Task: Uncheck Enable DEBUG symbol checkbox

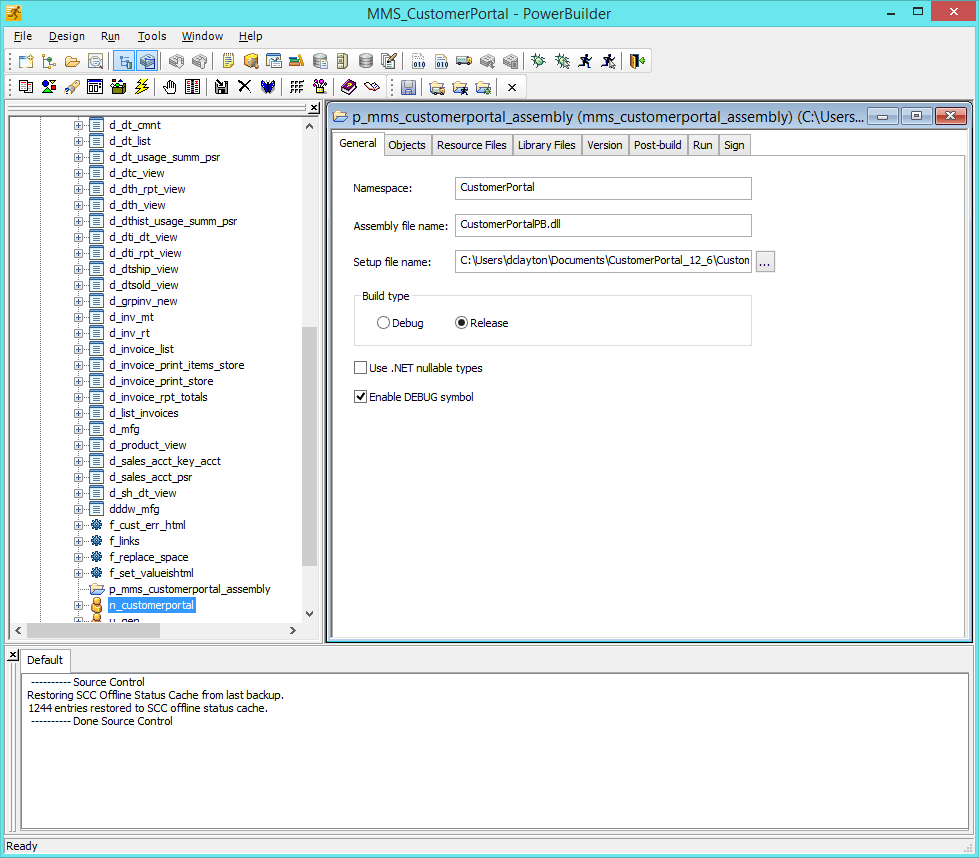Action: pos(360,397)
